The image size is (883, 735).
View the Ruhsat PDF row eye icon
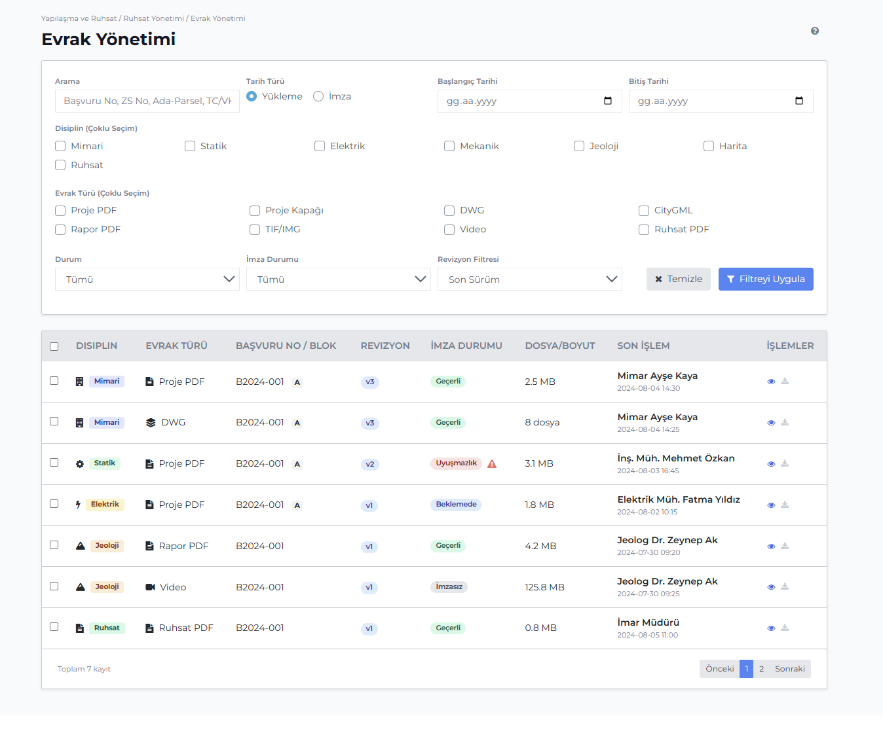click(x=771, y=628)
